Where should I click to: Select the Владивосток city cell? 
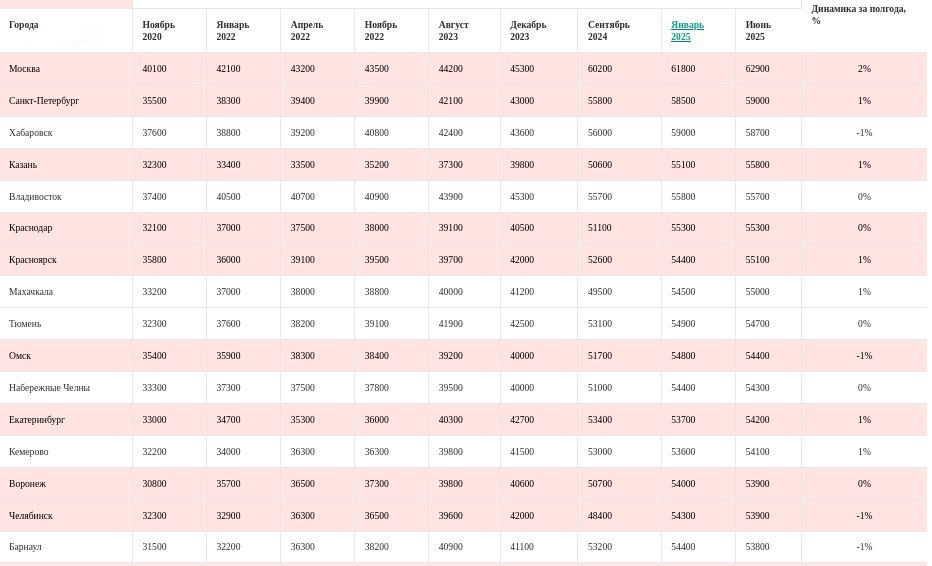click(35, 197)
